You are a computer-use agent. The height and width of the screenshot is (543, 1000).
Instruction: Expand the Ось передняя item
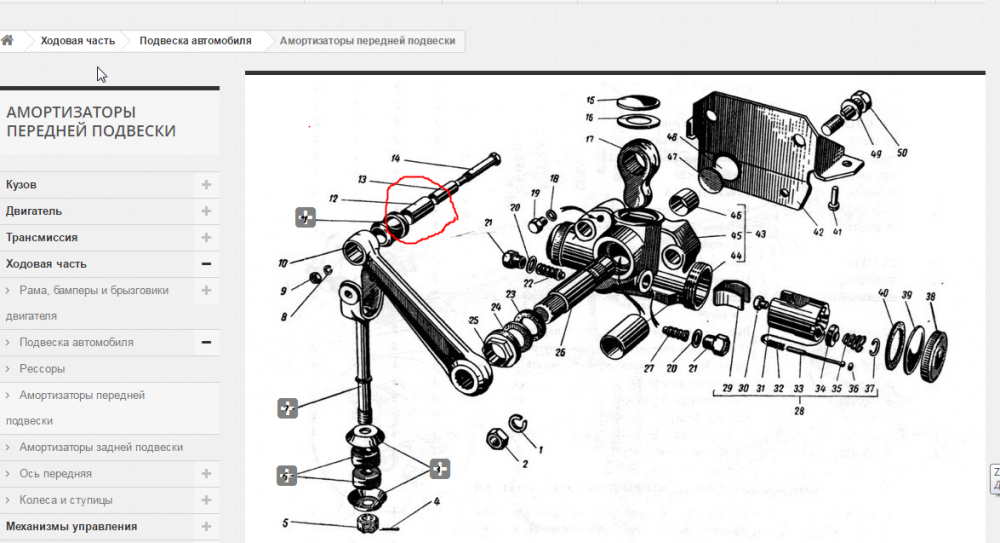(206, 473)
